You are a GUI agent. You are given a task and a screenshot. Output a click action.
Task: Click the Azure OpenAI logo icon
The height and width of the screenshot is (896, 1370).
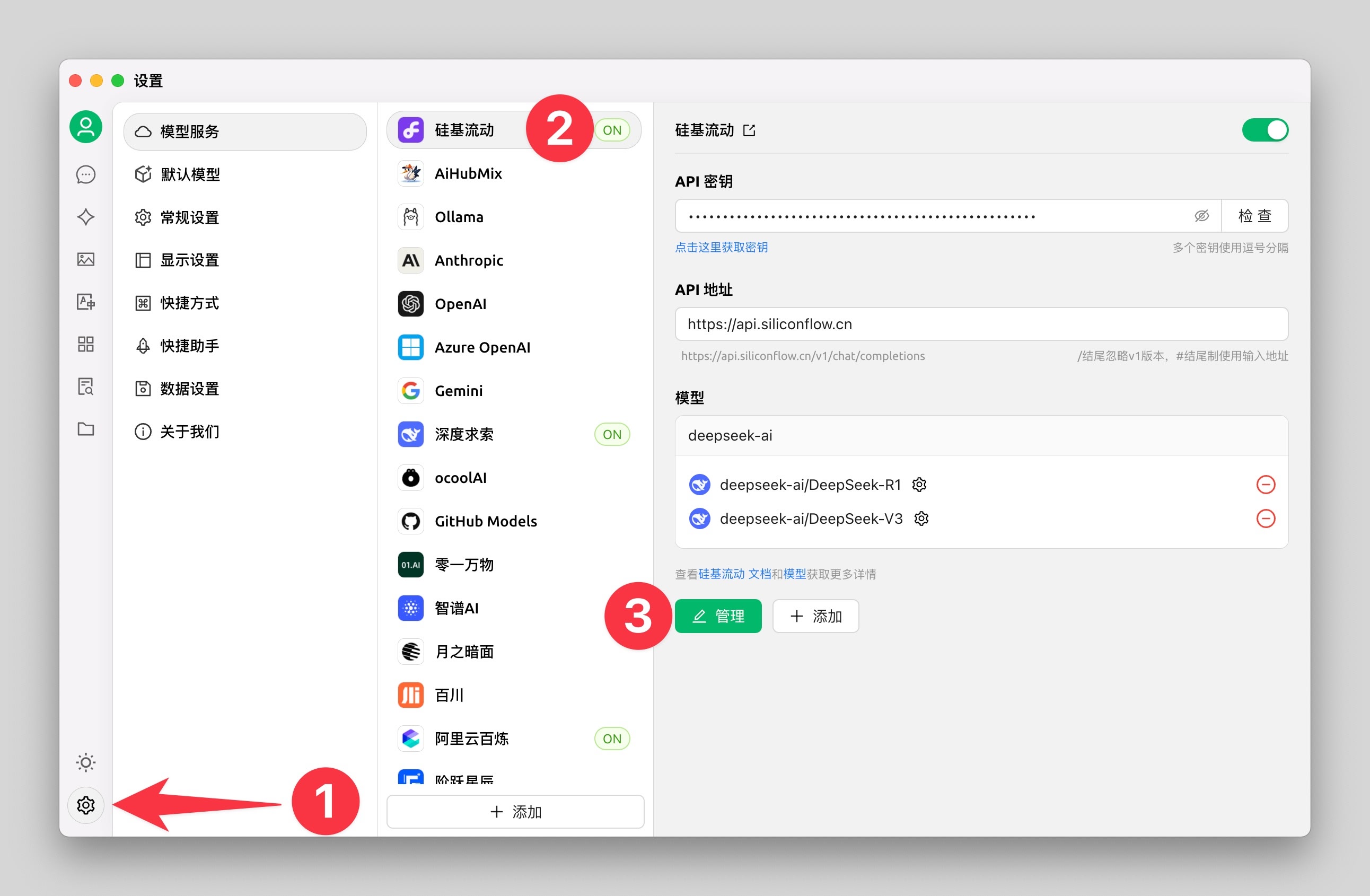[x=410, y=347]
